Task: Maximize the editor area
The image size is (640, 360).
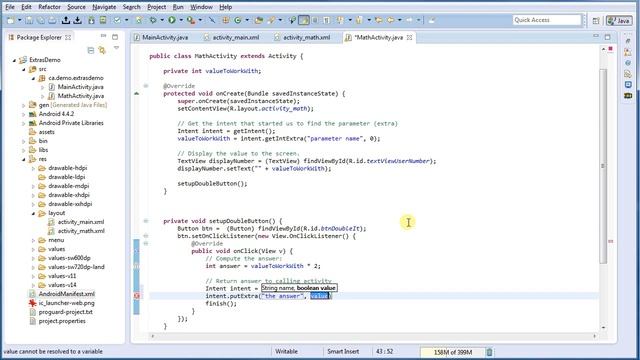Action: point(607,37)
